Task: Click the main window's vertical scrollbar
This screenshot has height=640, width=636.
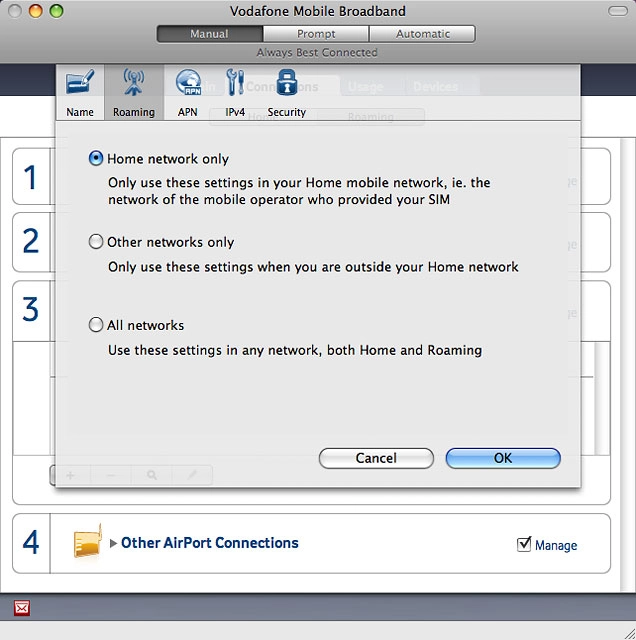Action: (x=628, y=365)
